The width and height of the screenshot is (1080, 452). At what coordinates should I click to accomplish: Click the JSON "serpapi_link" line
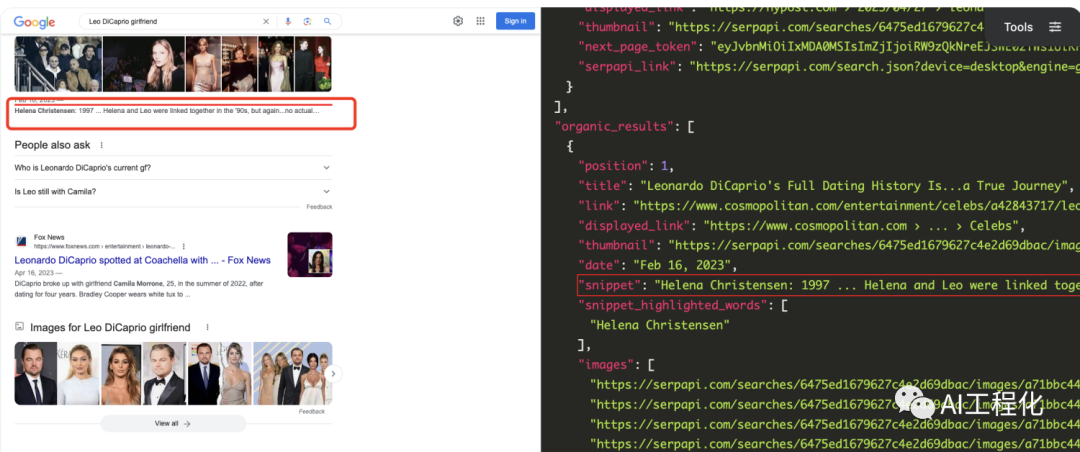(829, 67)
